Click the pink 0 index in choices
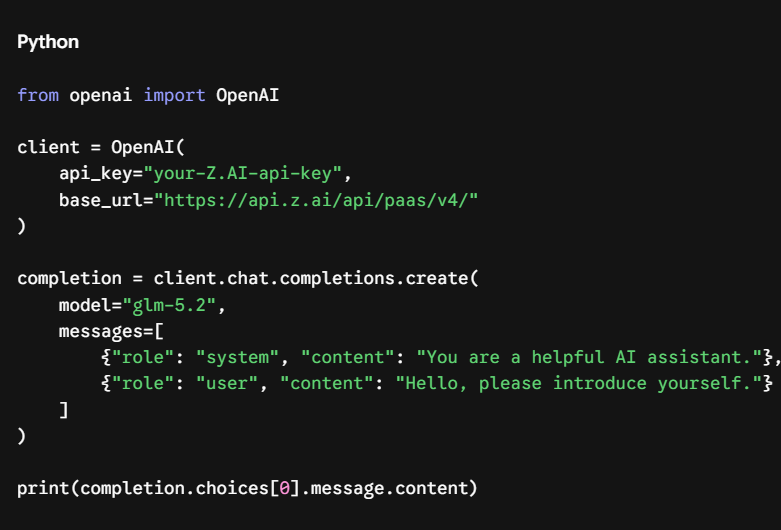This screenshot has width=781, height=530. 284,488
